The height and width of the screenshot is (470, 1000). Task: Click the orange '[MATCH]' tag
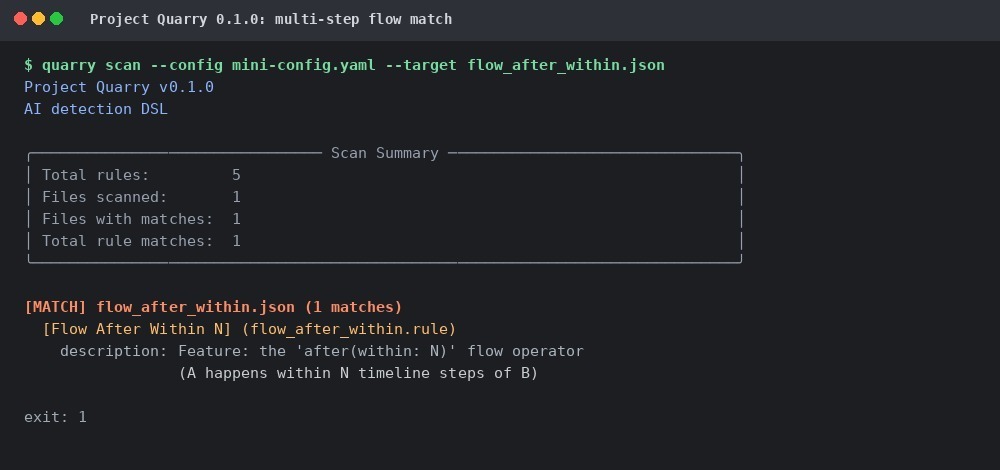click(x=55, y=307)
